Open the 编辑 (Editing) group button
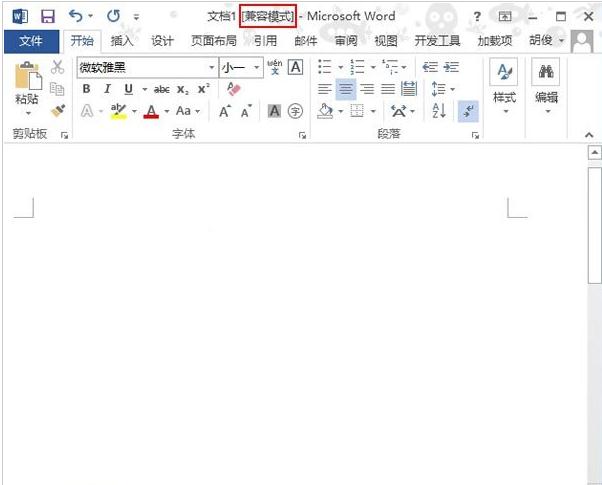The image size is (602, 485). click(x=546, y=87)
